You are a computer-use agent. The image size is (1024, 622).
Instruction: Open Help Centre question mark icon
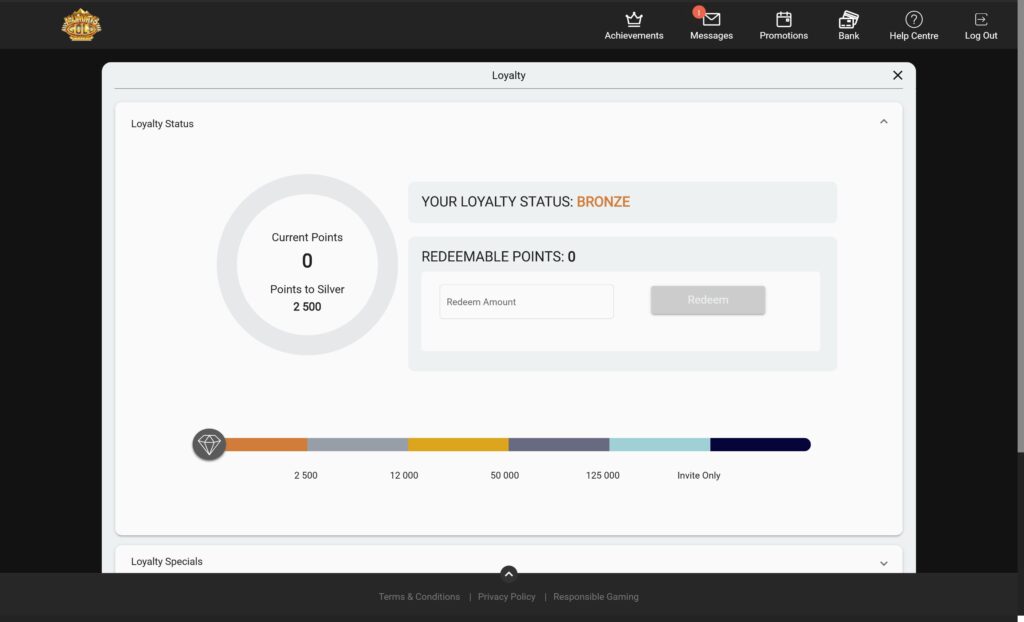pyautogui.click(x=913, y=20)
